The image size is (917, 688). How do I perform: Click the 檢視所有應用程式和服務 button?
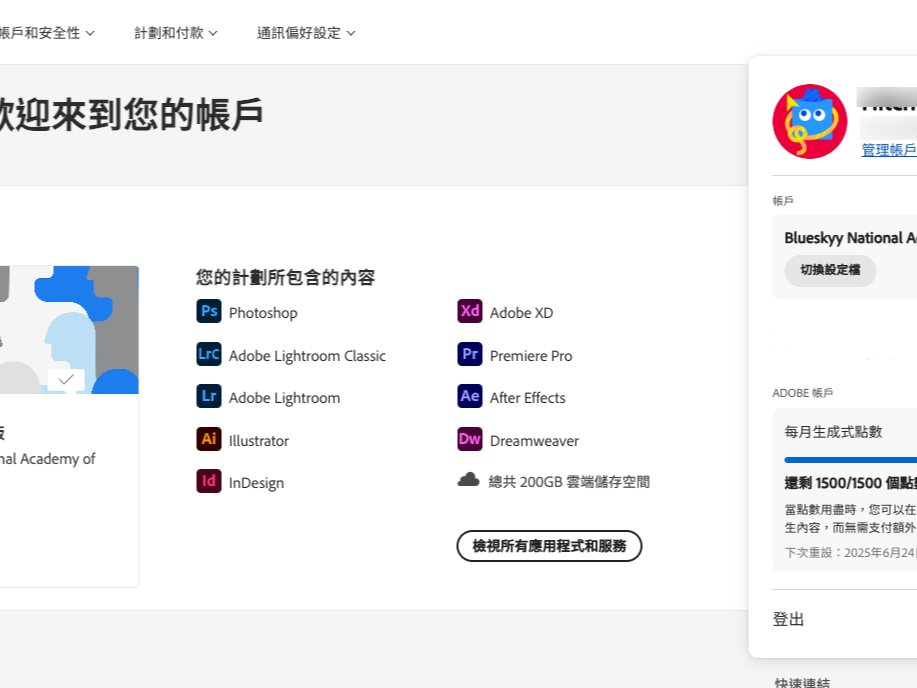549,546
